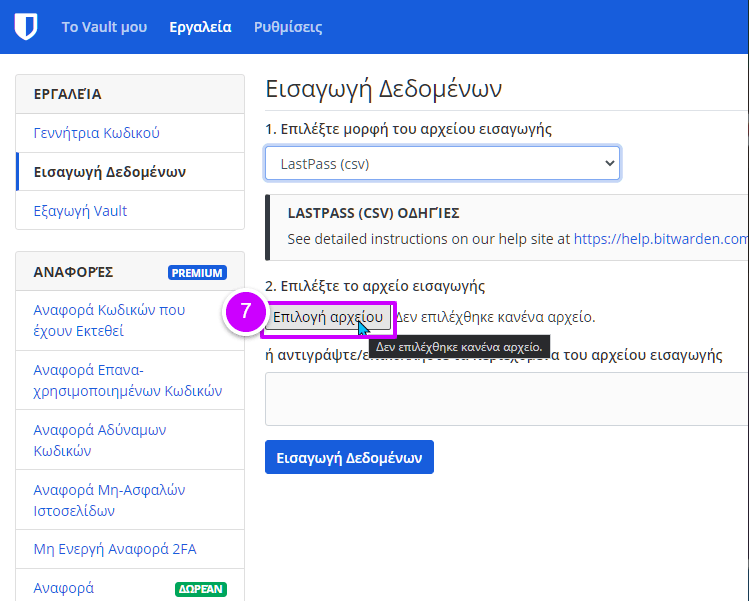This screenshot has height=601, width=749.
Task: Open the Εργαλεία tab
Action: (x=200, y=27)
